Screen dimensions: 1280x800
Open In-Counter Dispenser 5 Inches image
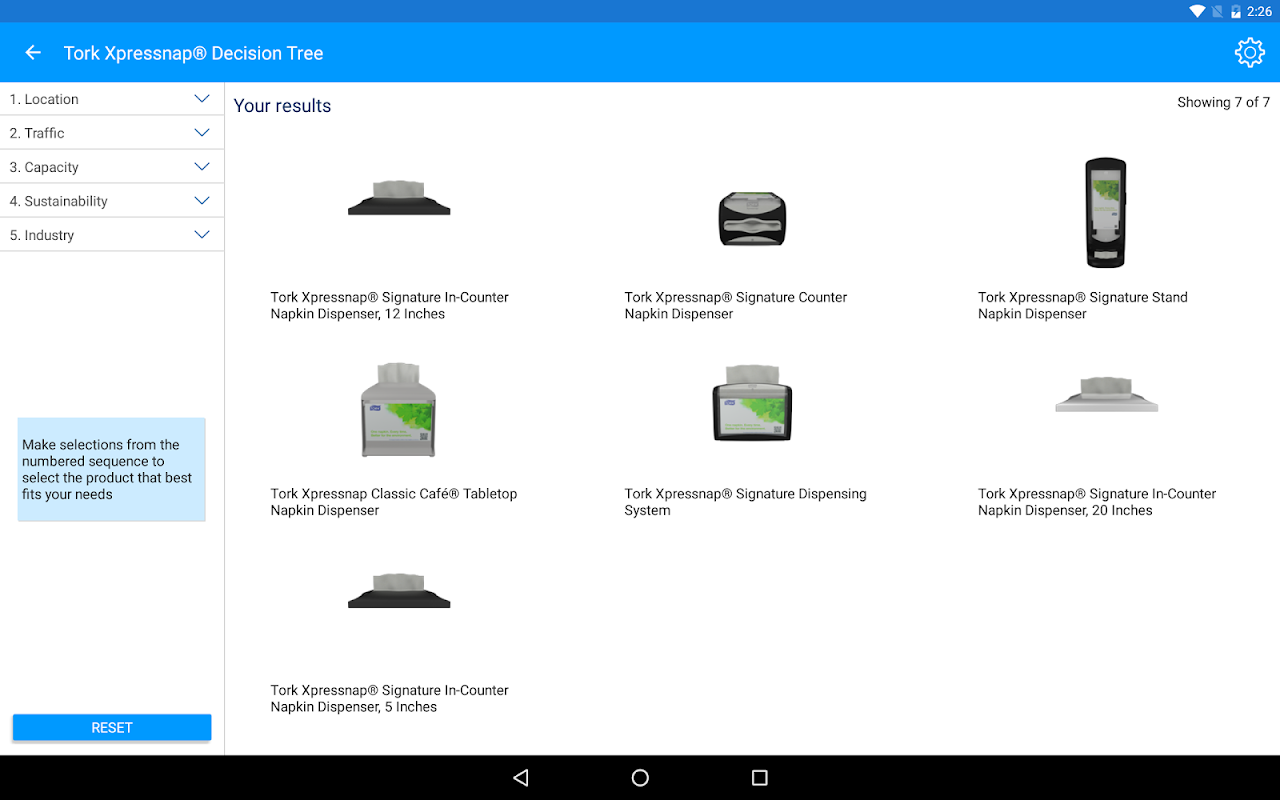tap(399, 591)
